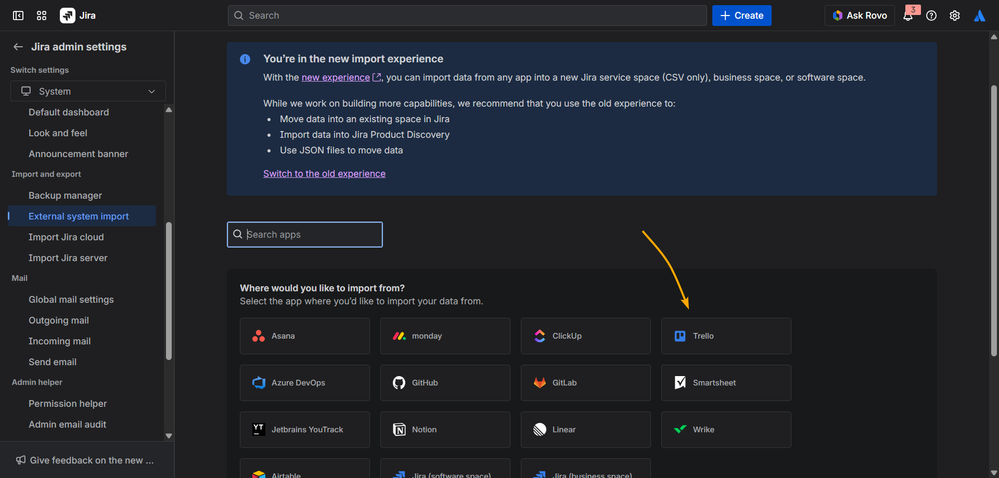Viewport: 999px width, 478px height.
Task: Click 'You're in the new import experience' heading
Action: tap(354, 59)
